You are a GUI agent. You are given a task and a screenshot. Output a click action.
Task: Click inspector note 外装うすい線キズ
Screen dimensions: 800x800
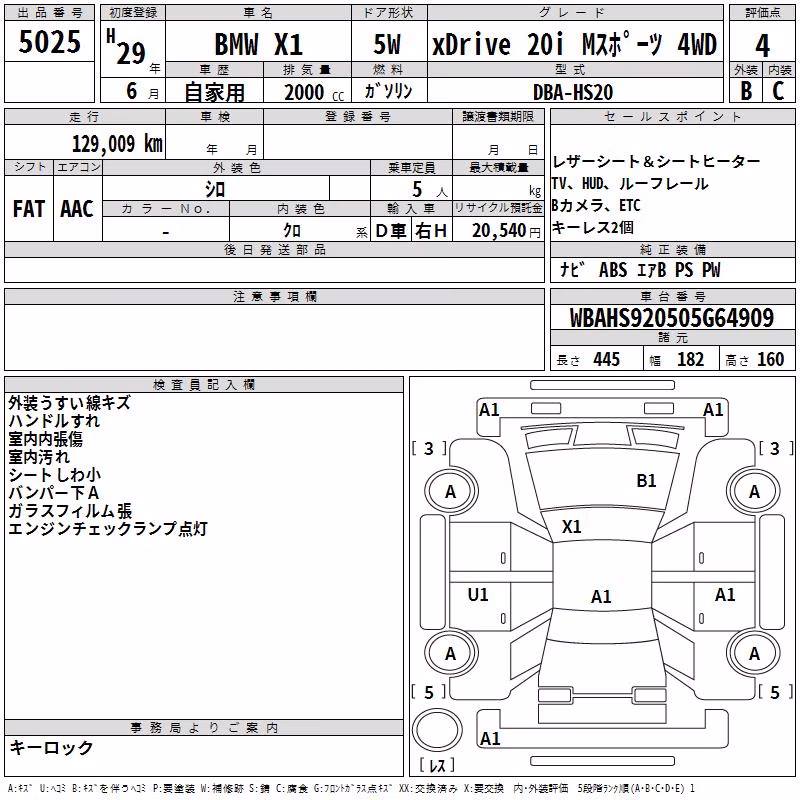pyautogui.click(x=69, y=403)
